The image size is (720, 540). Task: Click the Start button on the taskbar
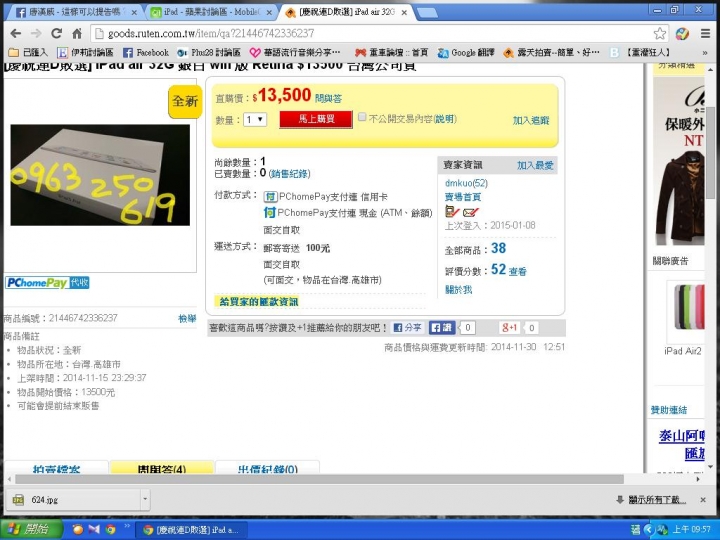31,529
